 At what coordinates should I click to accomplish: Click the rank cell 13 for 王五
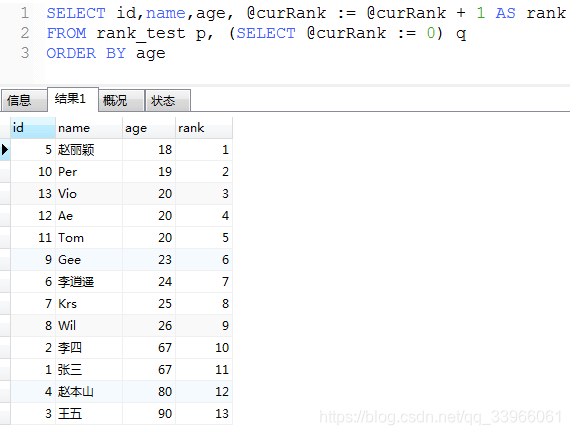[204, 414]
